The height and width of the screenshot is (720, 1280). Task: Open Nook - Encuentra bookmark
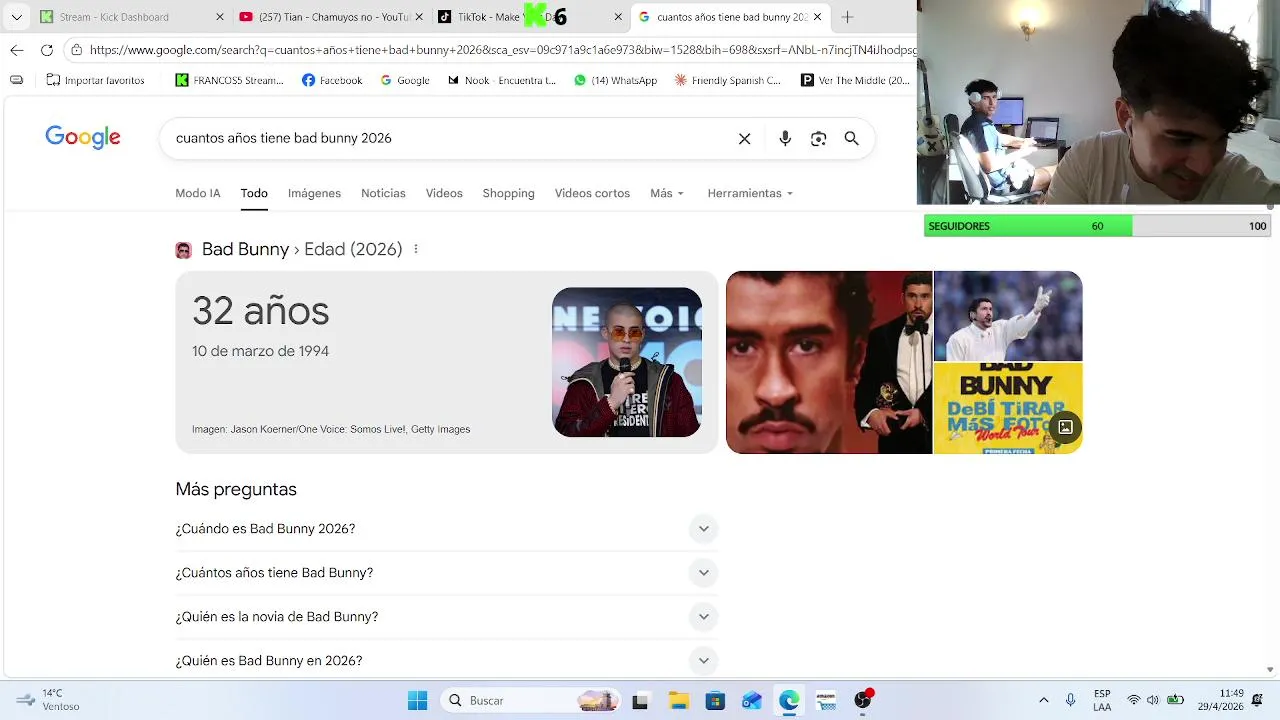(x=501, y=80)
